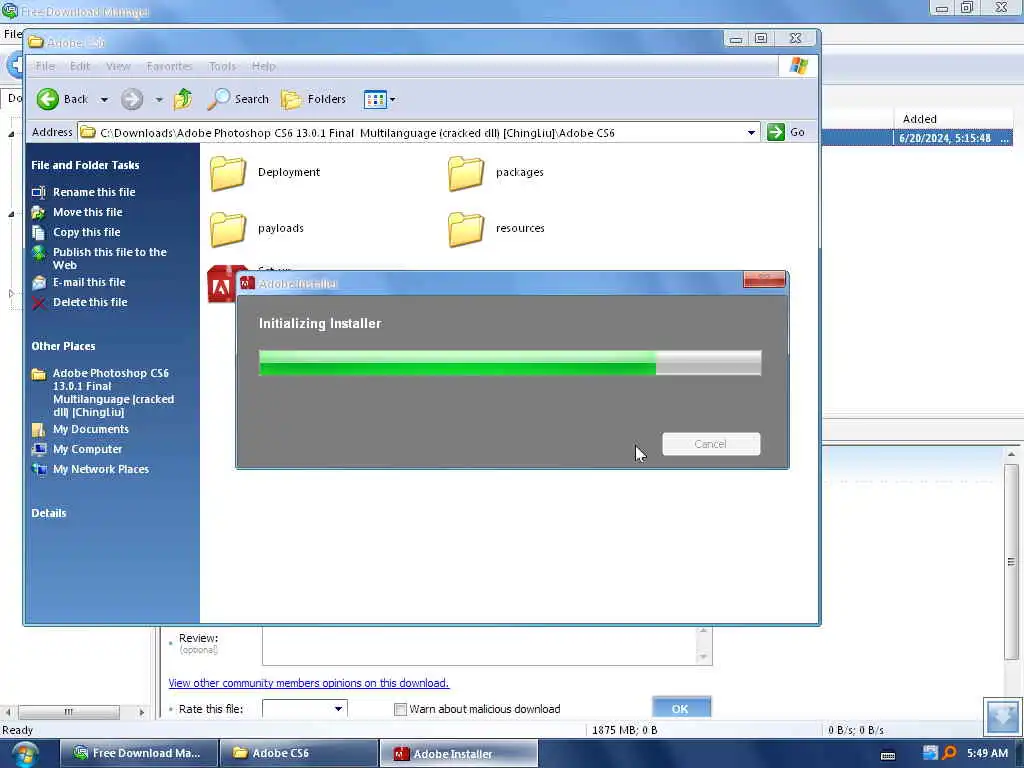Open the Help menu in Explorer
This screenshot has width=1024, height=768.
click(264, 67)
